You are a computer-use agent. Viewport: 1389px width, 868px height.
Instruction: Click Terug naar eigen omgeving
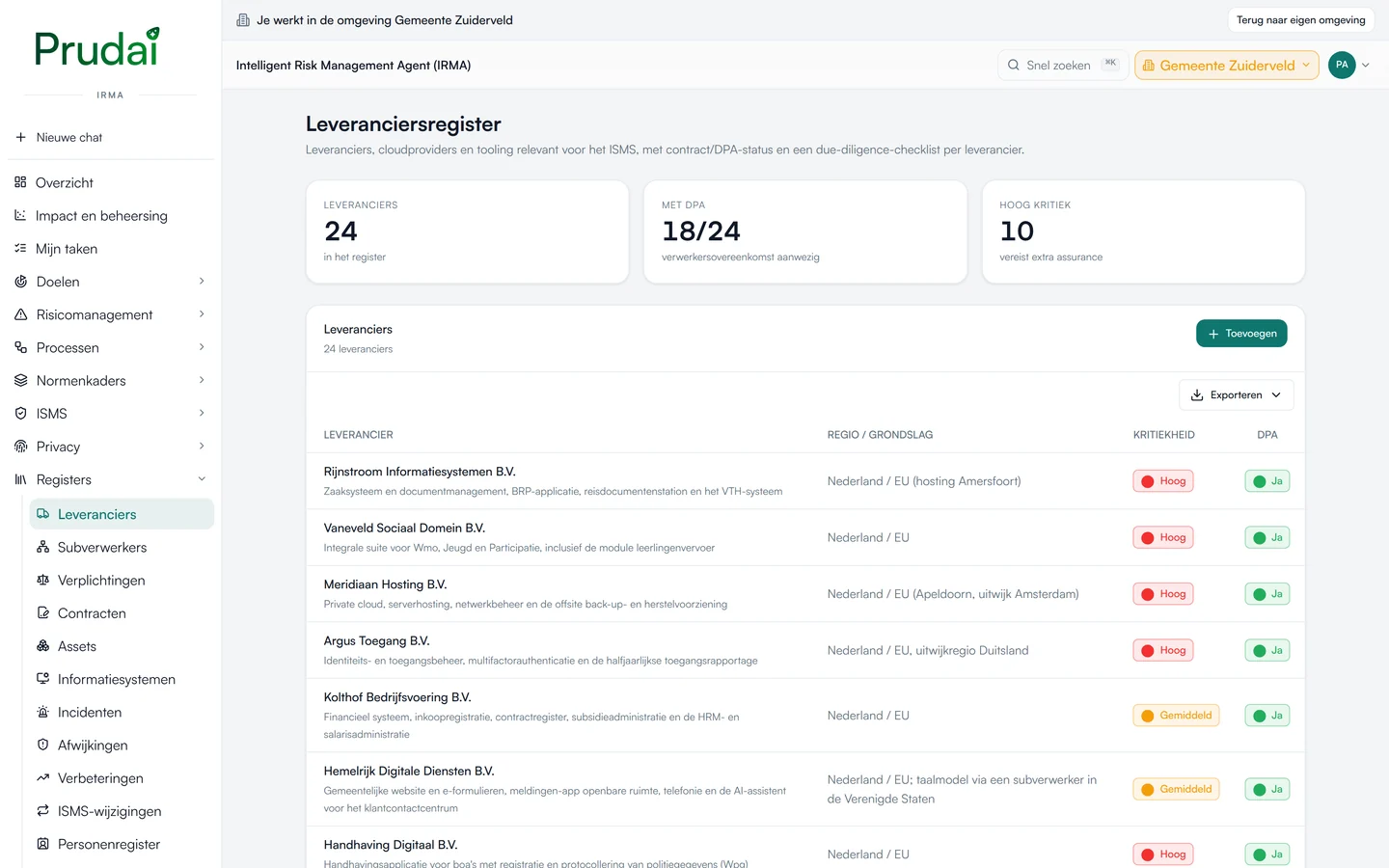click(x=1300, y=20)
